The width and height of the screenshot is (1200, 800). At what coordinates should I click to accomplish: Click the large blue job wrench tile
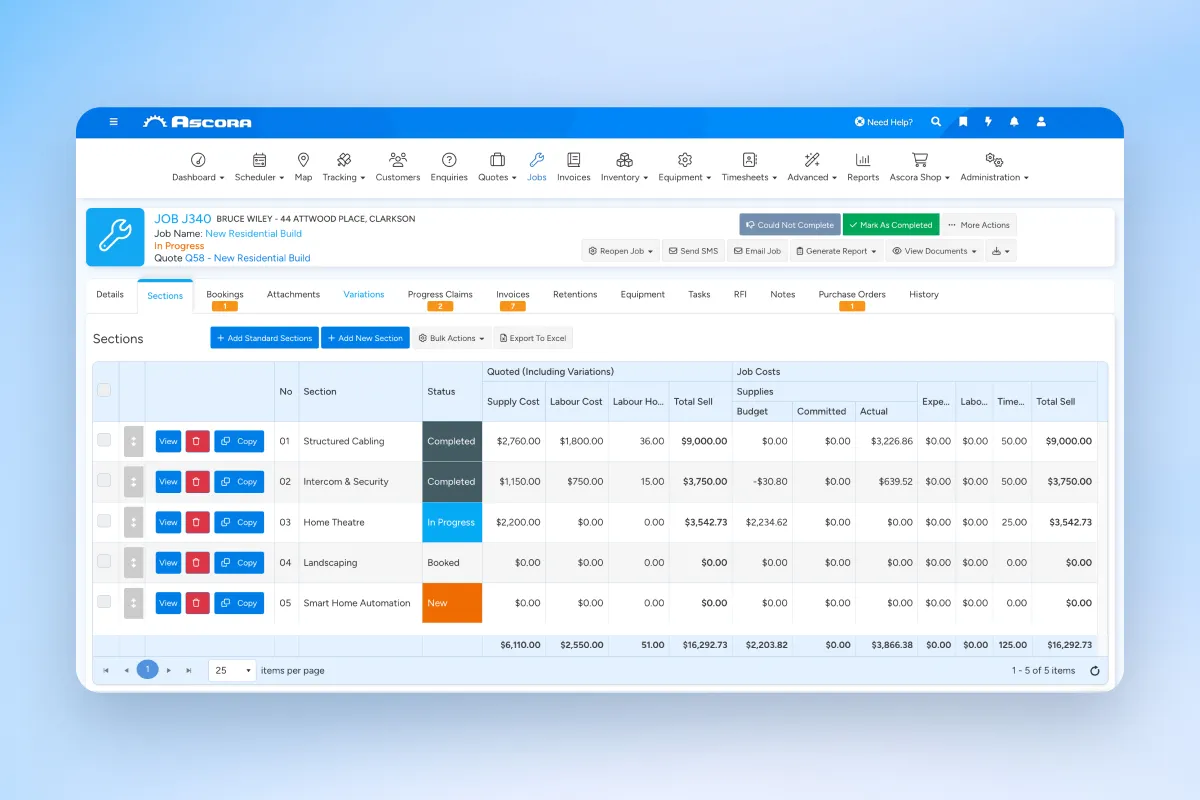pos(115,237)
